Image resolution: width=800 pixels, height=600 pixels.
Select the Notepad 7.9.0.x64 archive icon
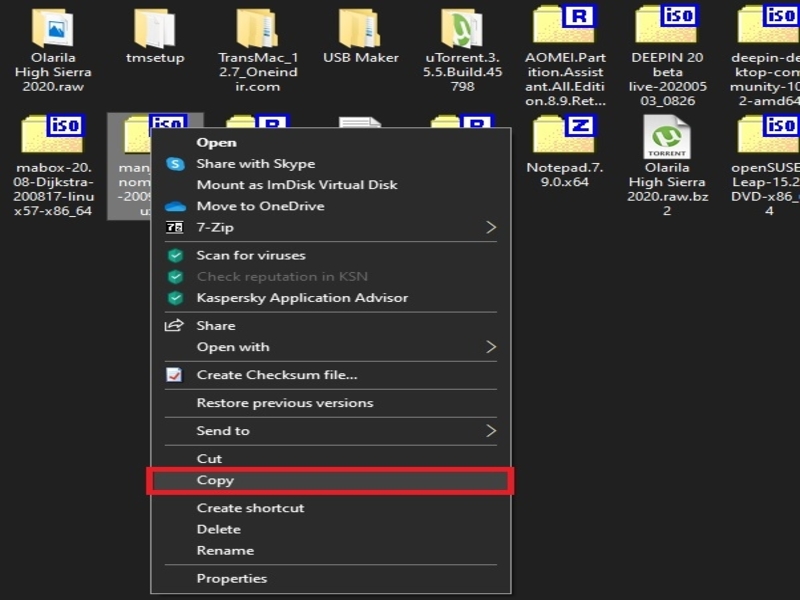point(564,135)
